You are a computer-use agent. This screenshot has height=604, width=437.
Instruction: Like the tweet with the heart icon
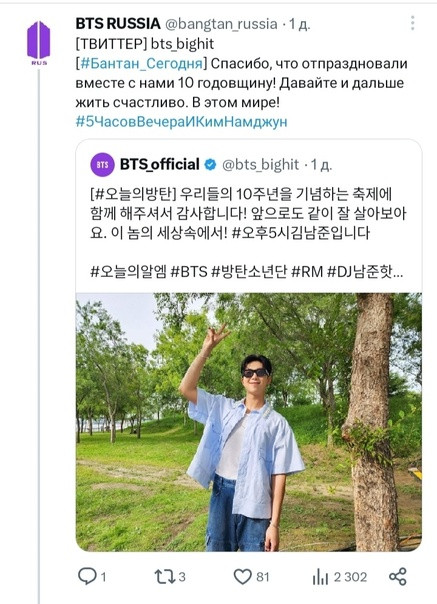click(243, 577)
